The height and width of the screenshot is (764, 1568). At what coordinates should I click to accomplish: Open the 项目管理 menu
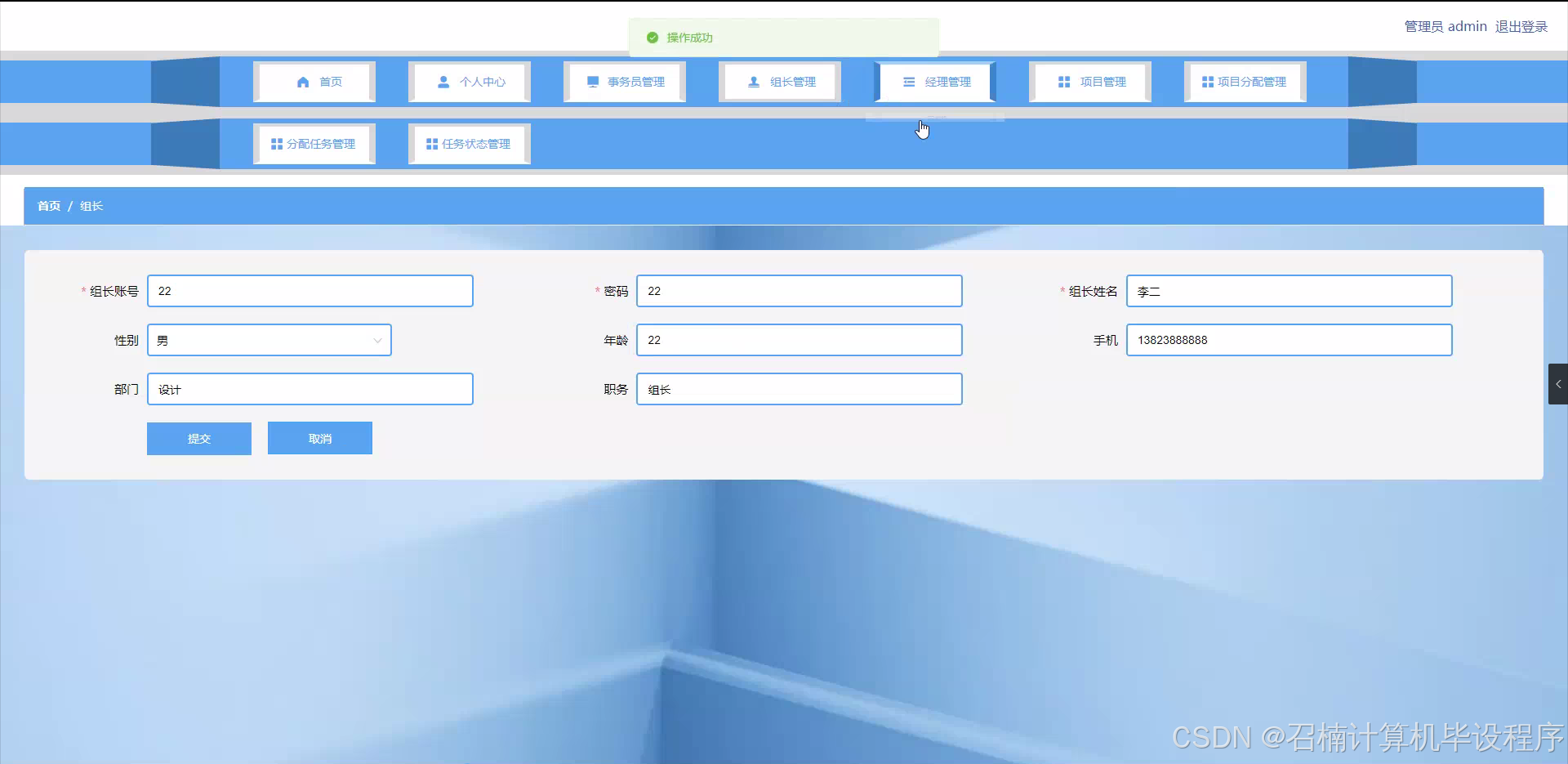(x=1090, y=82)
